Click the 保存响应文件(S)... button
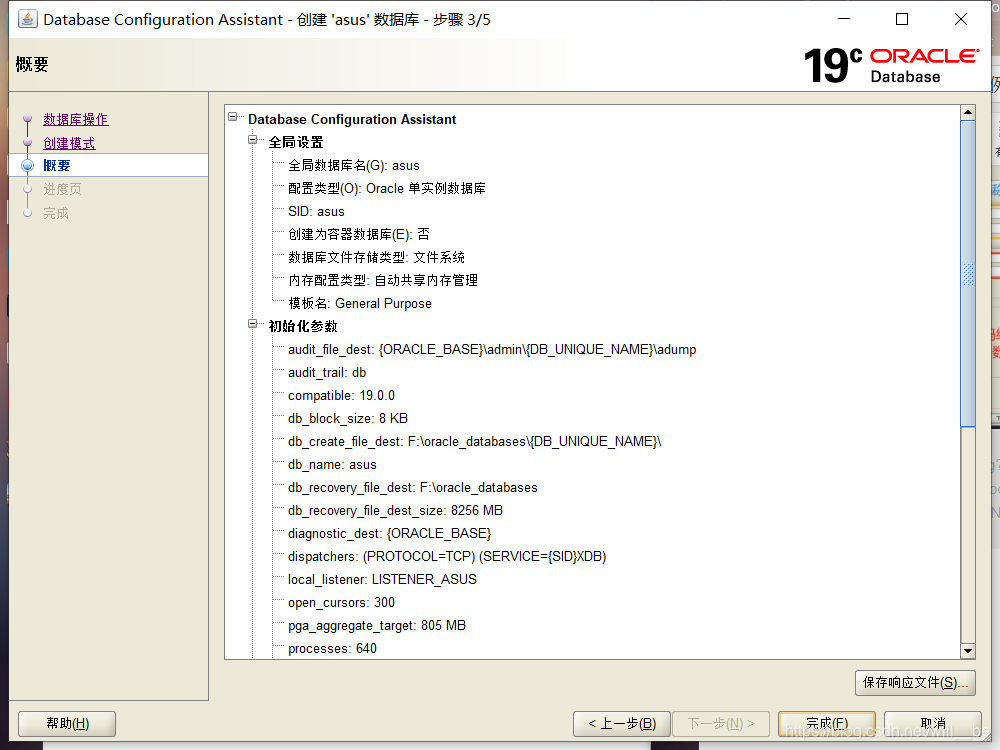Image resolution: width=1000 pixels, height=750 pixels. tap(915, 682)
